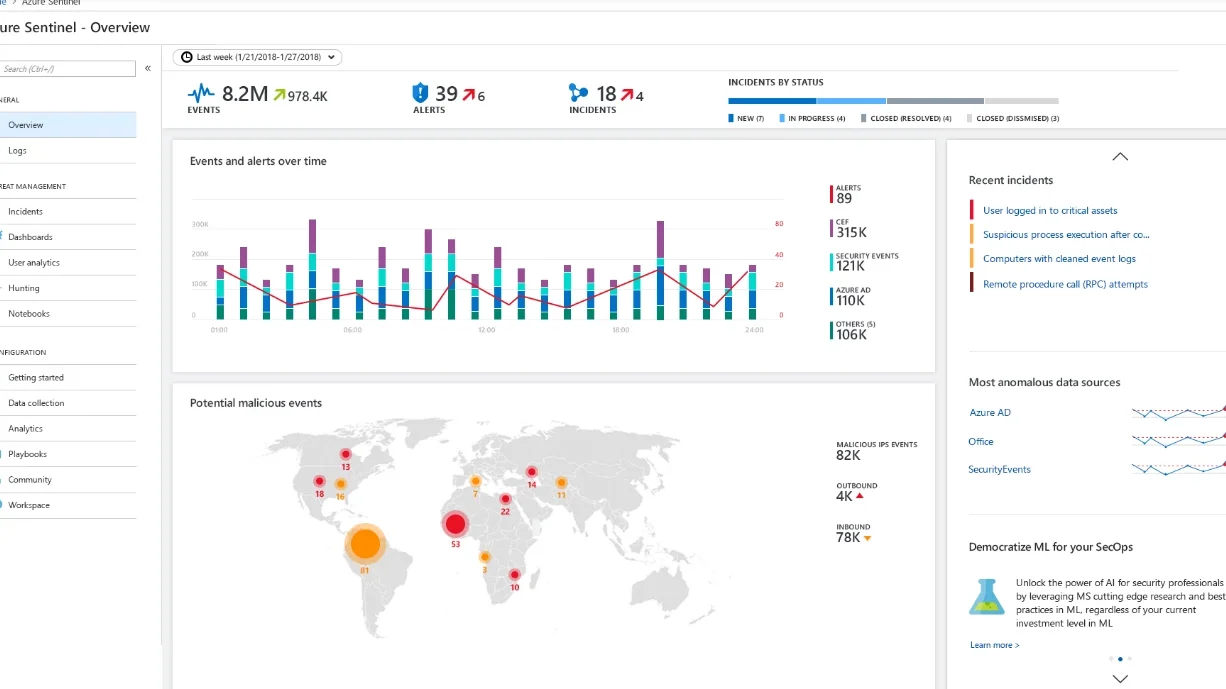The height and width of the screenshot is (689, 1226).
Task: Click the green up arrow beside Events count
Action: point(278,95)
